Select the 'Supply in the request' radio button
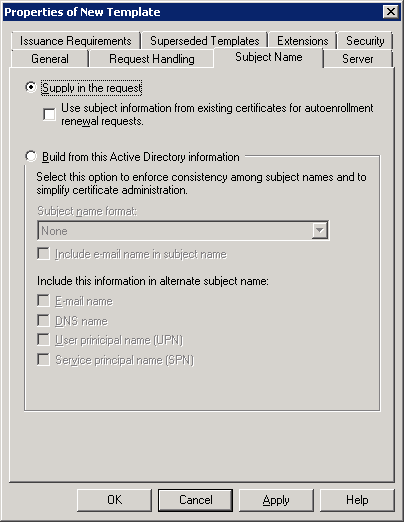 click(31, 88)
